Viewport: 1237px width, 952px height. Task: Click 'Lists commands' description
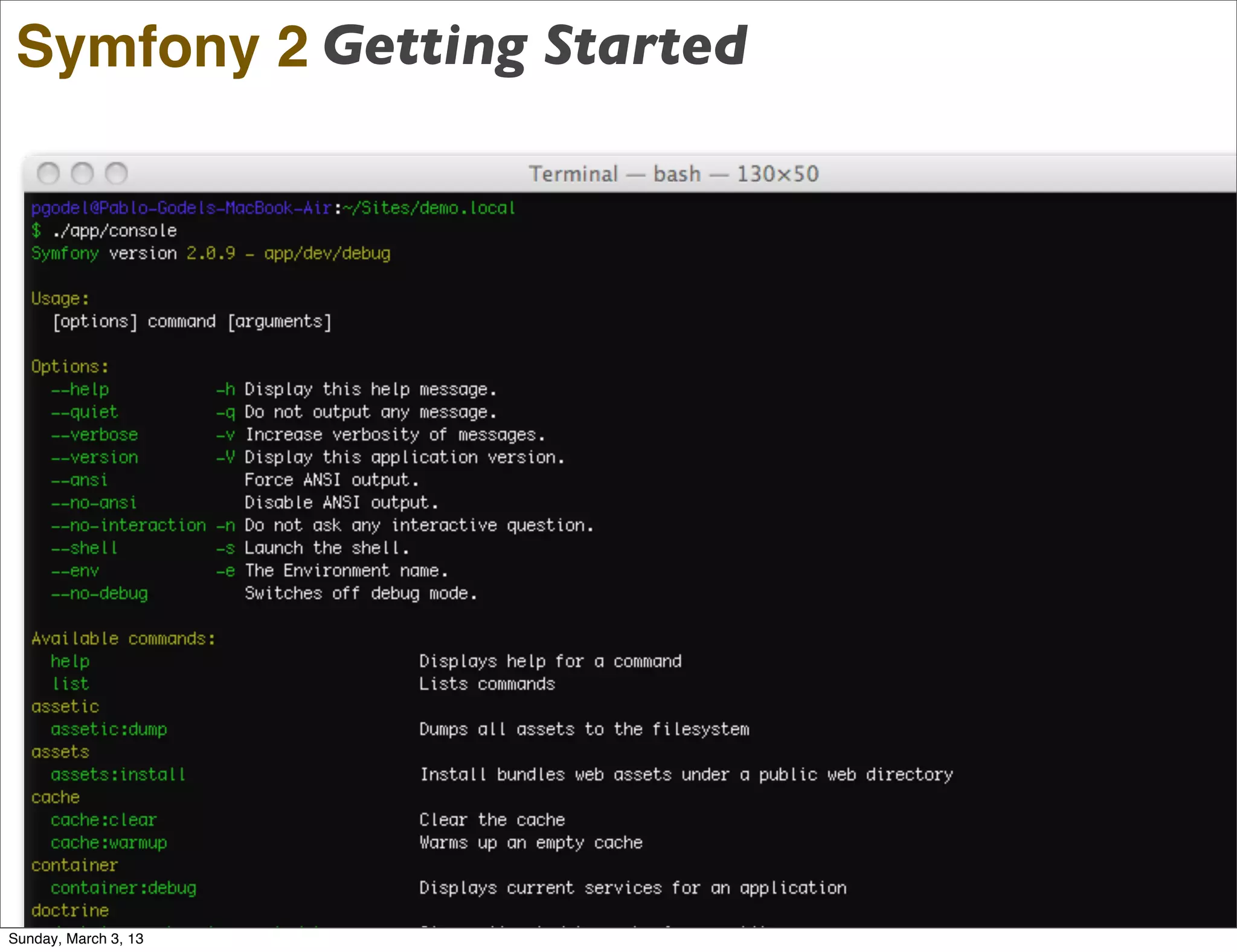(487, 684)
